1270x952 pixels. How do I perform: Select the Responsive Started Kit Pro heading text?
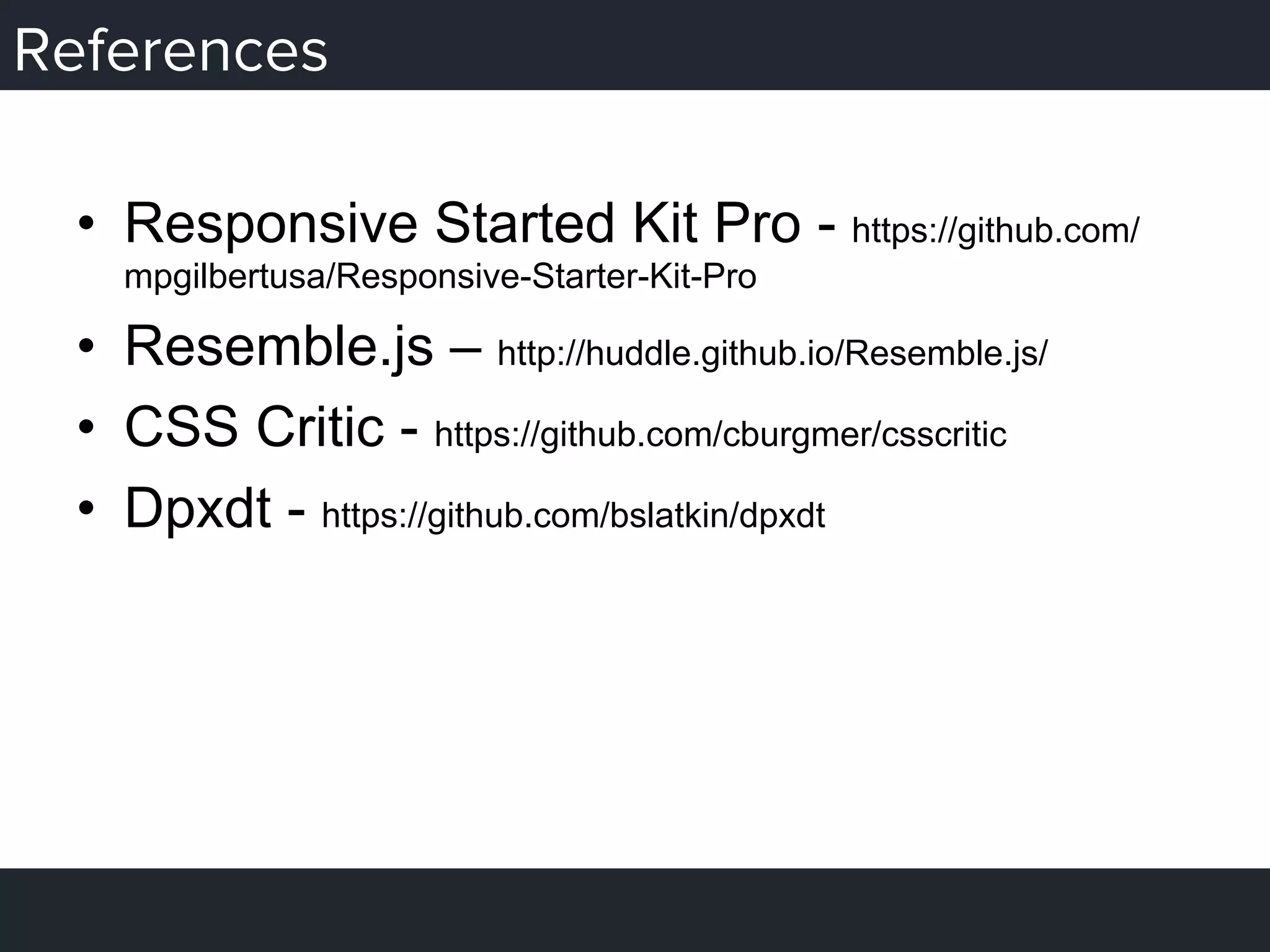(x=462, y=223)
